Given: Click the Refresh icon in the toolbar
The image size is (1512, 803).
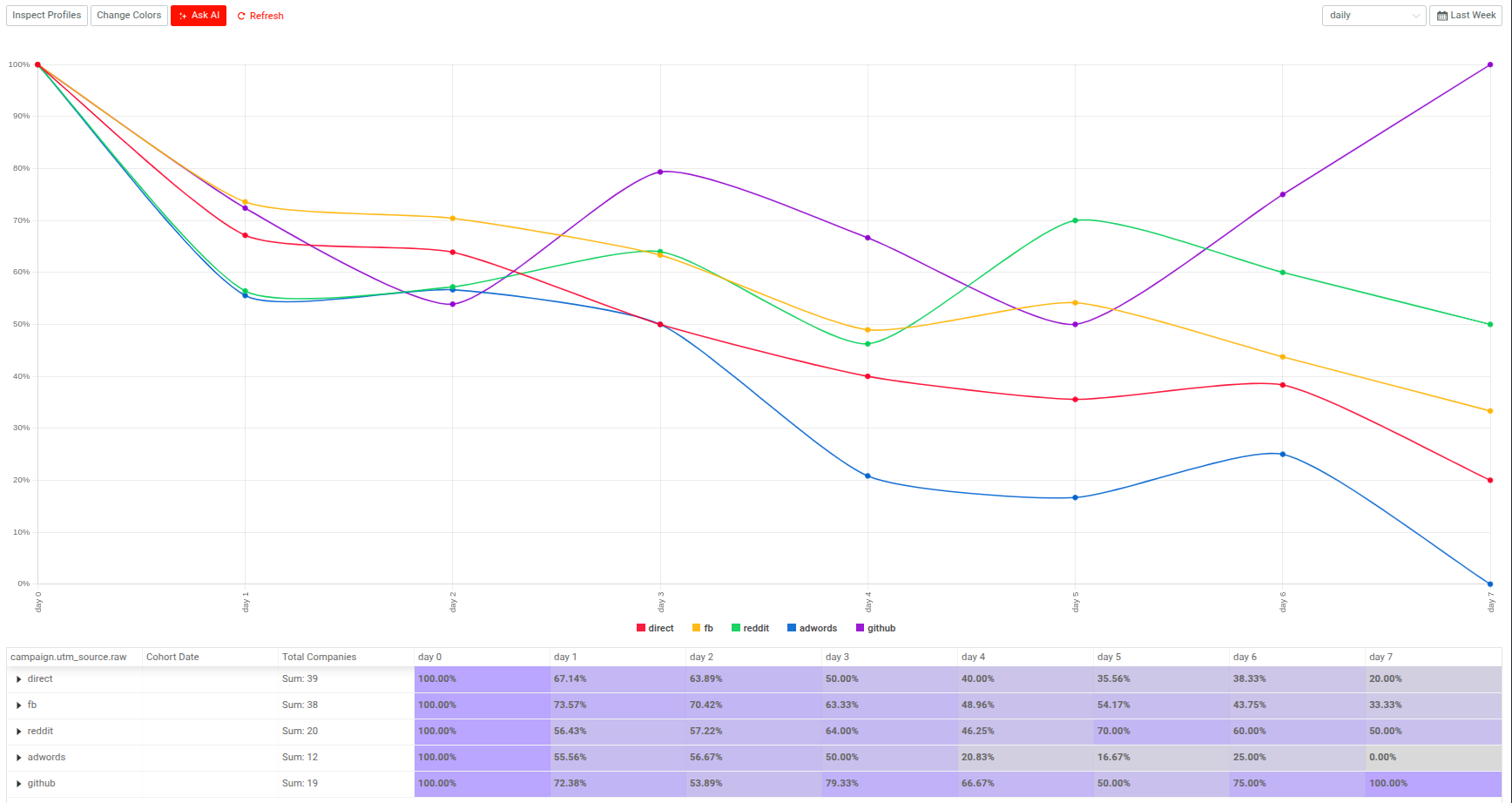Looking at the screenshot, I should pos(240,16).
